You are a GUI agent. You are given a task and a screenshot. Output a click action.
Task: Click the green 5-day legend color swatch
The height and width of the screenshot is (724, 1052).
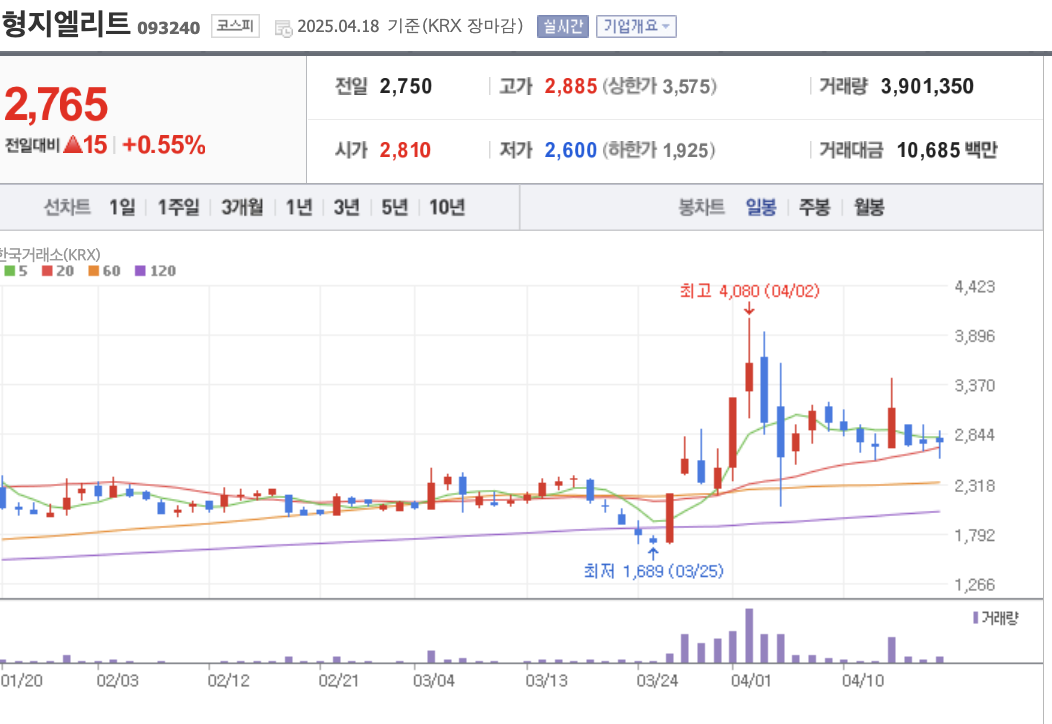point(9,270)
